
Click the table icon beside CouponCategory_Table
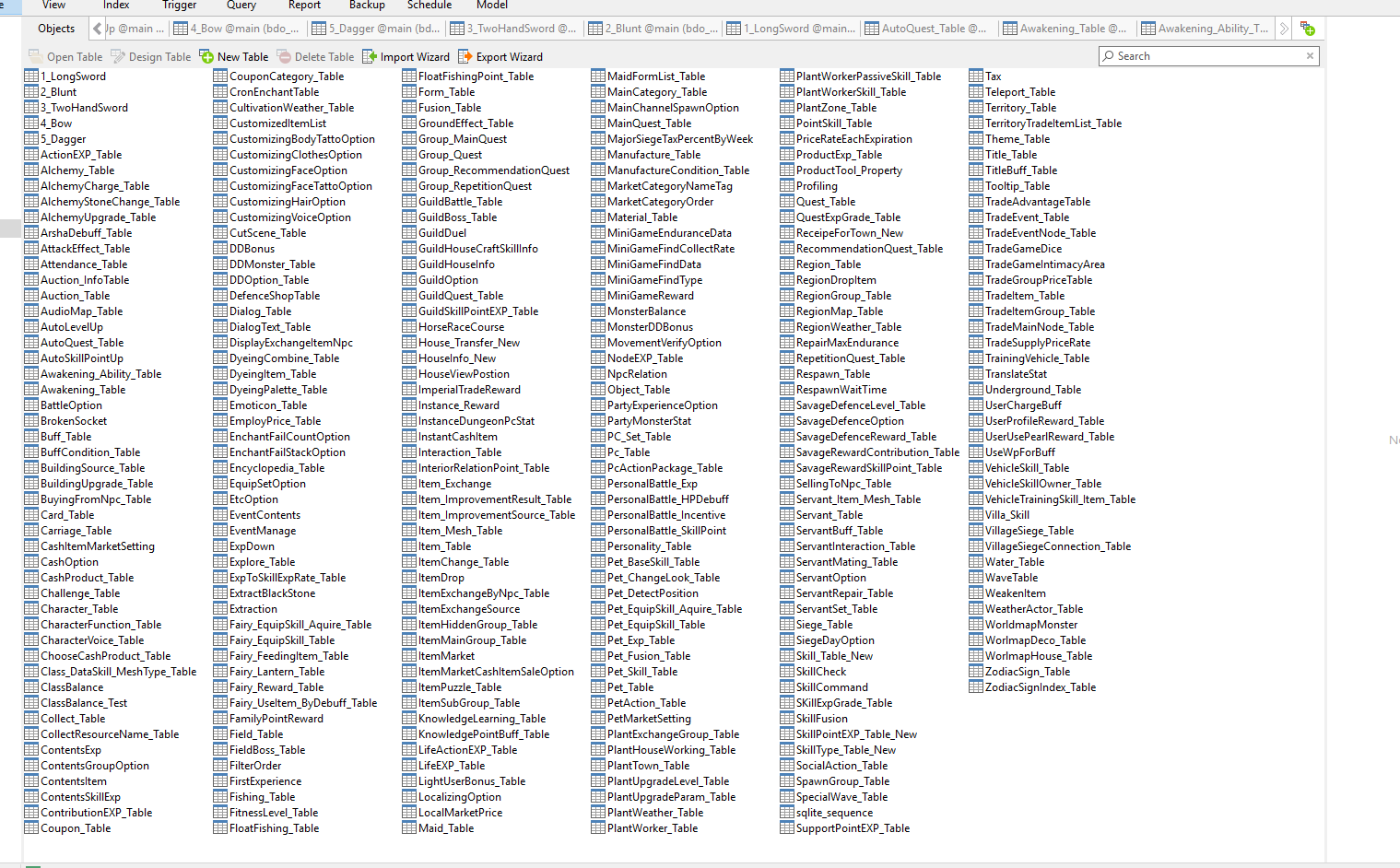tap(220, 76)
